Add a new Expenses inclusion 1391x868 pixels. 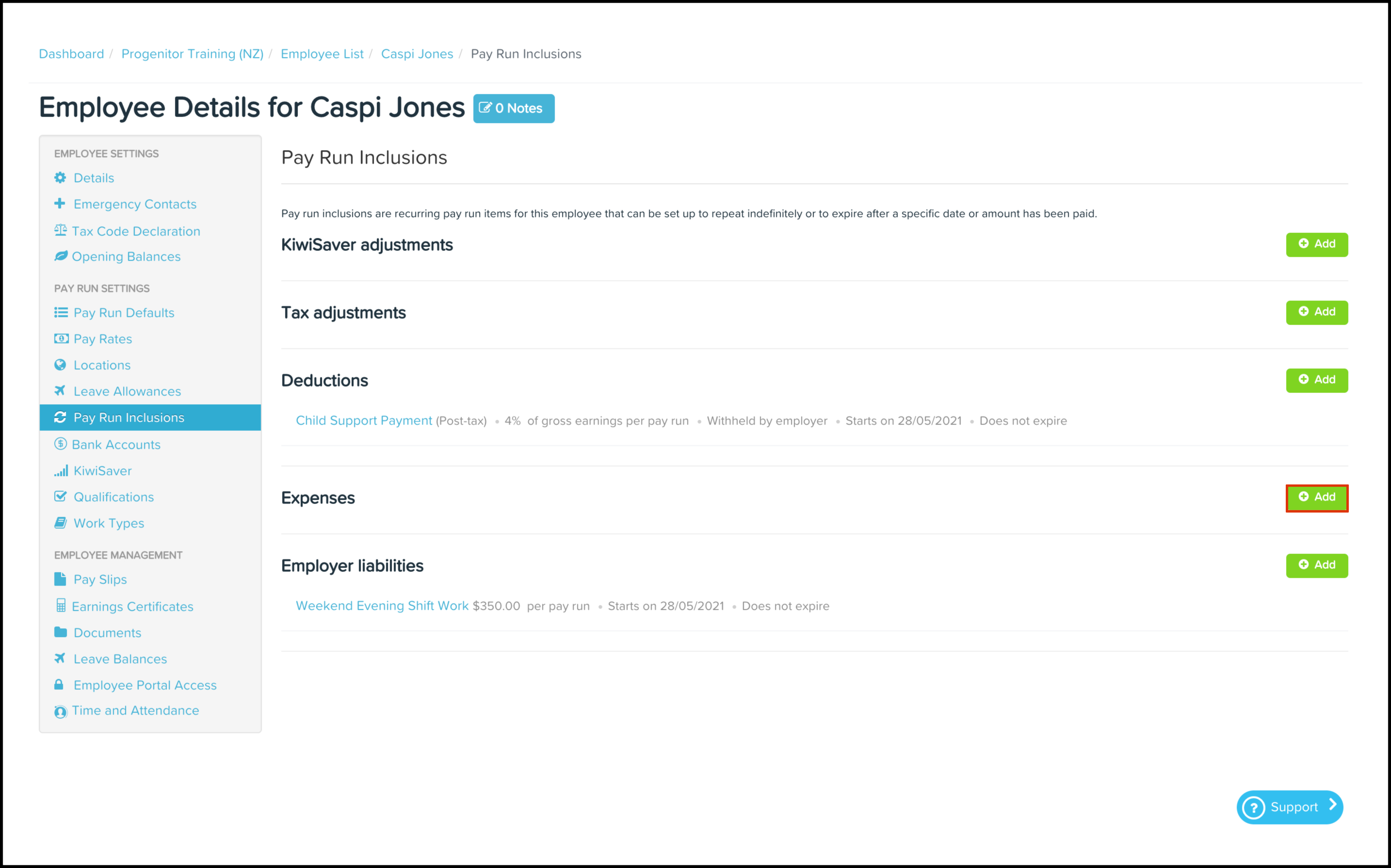tap(1316, 498)
